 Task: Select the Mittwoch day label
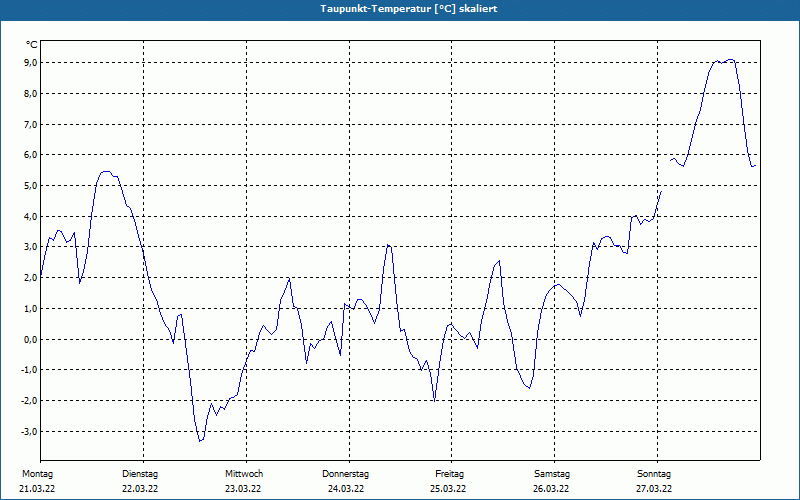pyautogui.click(x=244, y=474)
